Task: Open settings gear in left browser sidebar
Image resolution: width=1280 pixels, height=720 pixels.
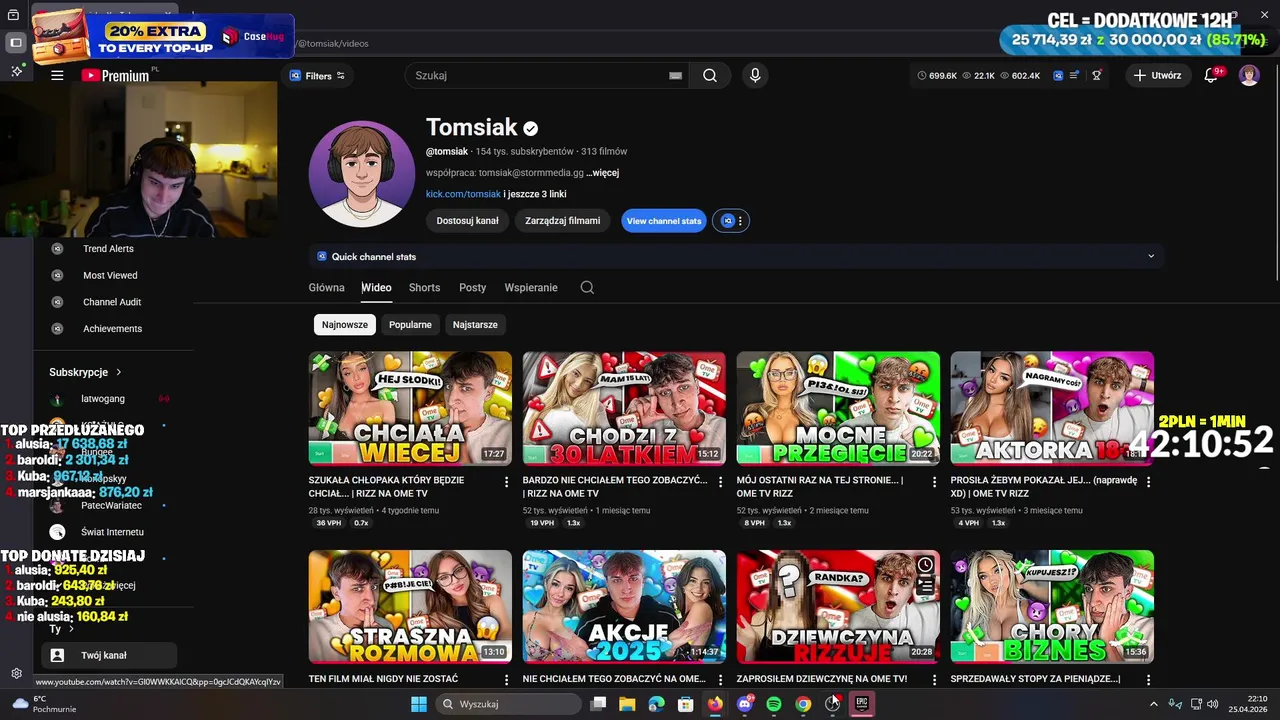Action: 16,674
